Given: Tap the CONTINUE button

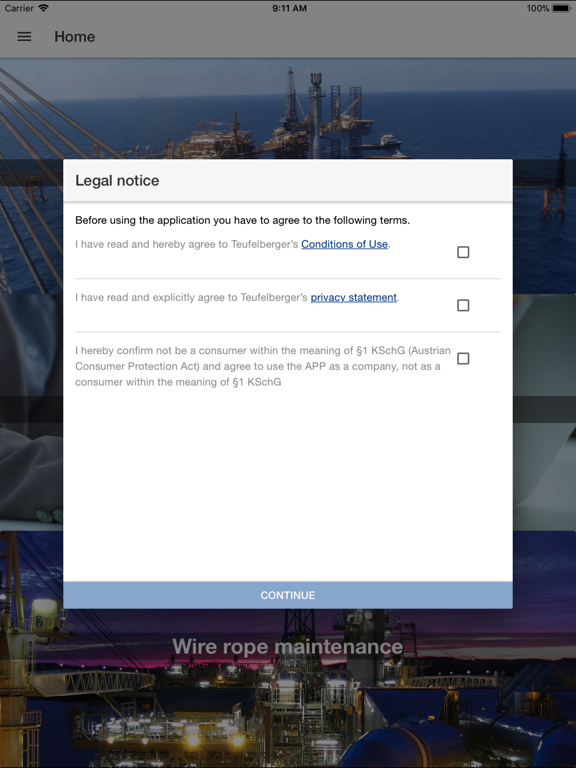Looking at the screenshot, I should (288, 595).
